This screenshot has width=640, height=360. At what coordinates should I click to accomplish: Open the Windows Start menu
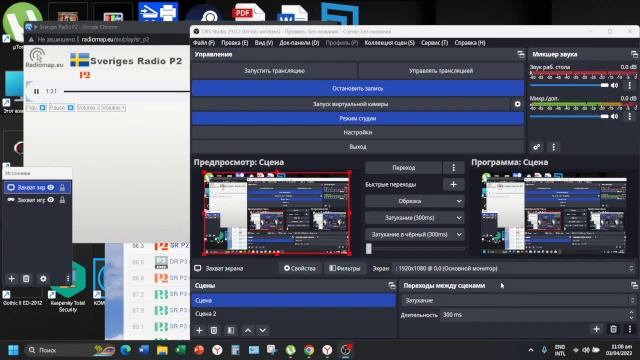pyautogui.click(x=13, y=350)
